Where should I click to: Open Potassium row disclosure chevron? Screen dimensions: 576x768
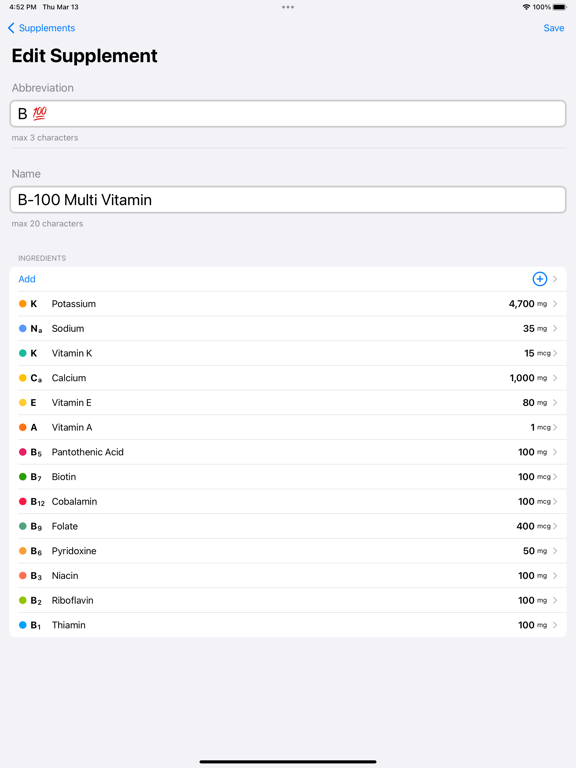pyautogui.click(x=555, y=304)
